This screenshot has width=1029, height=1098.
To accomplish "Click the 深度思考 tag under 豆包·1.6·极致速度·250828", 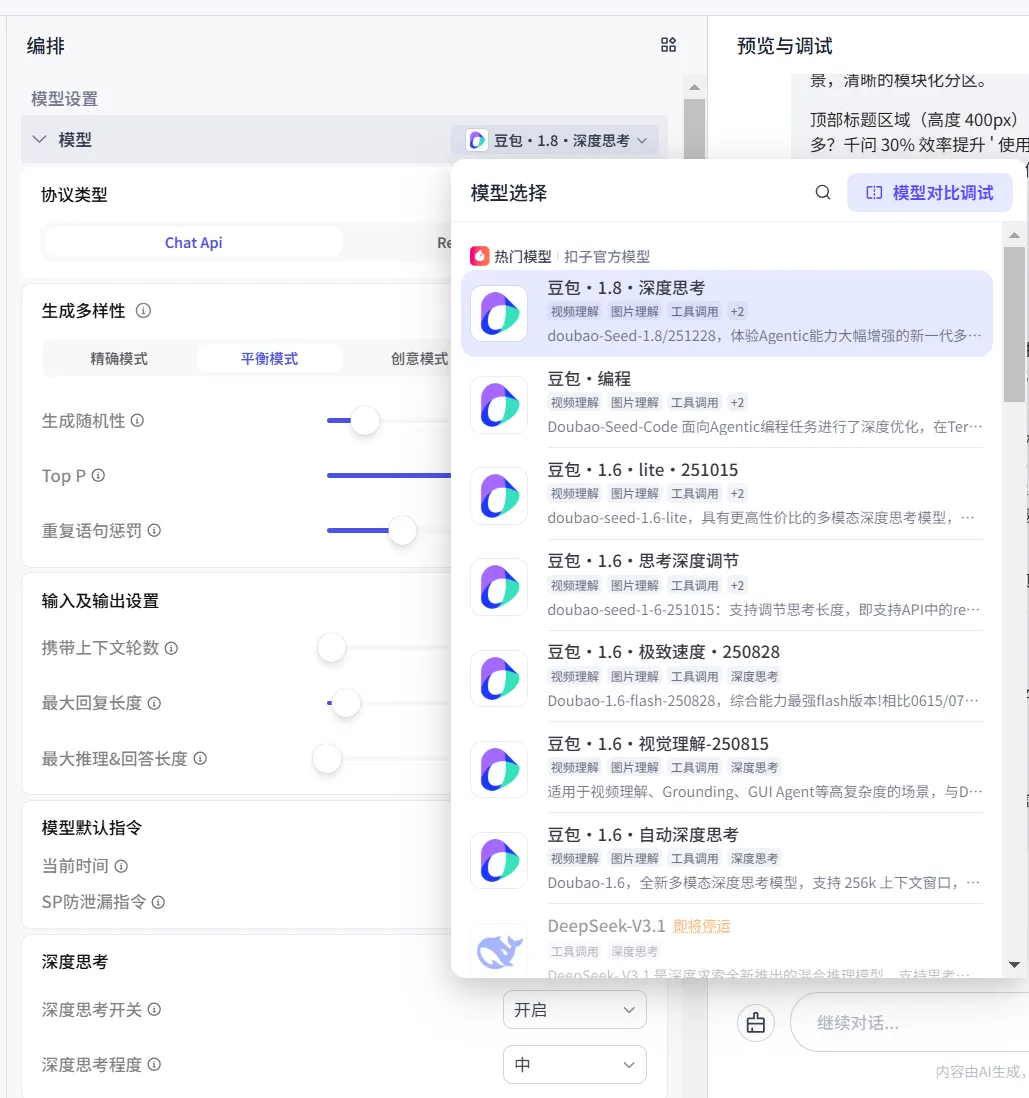I will [x=754, y=676].
